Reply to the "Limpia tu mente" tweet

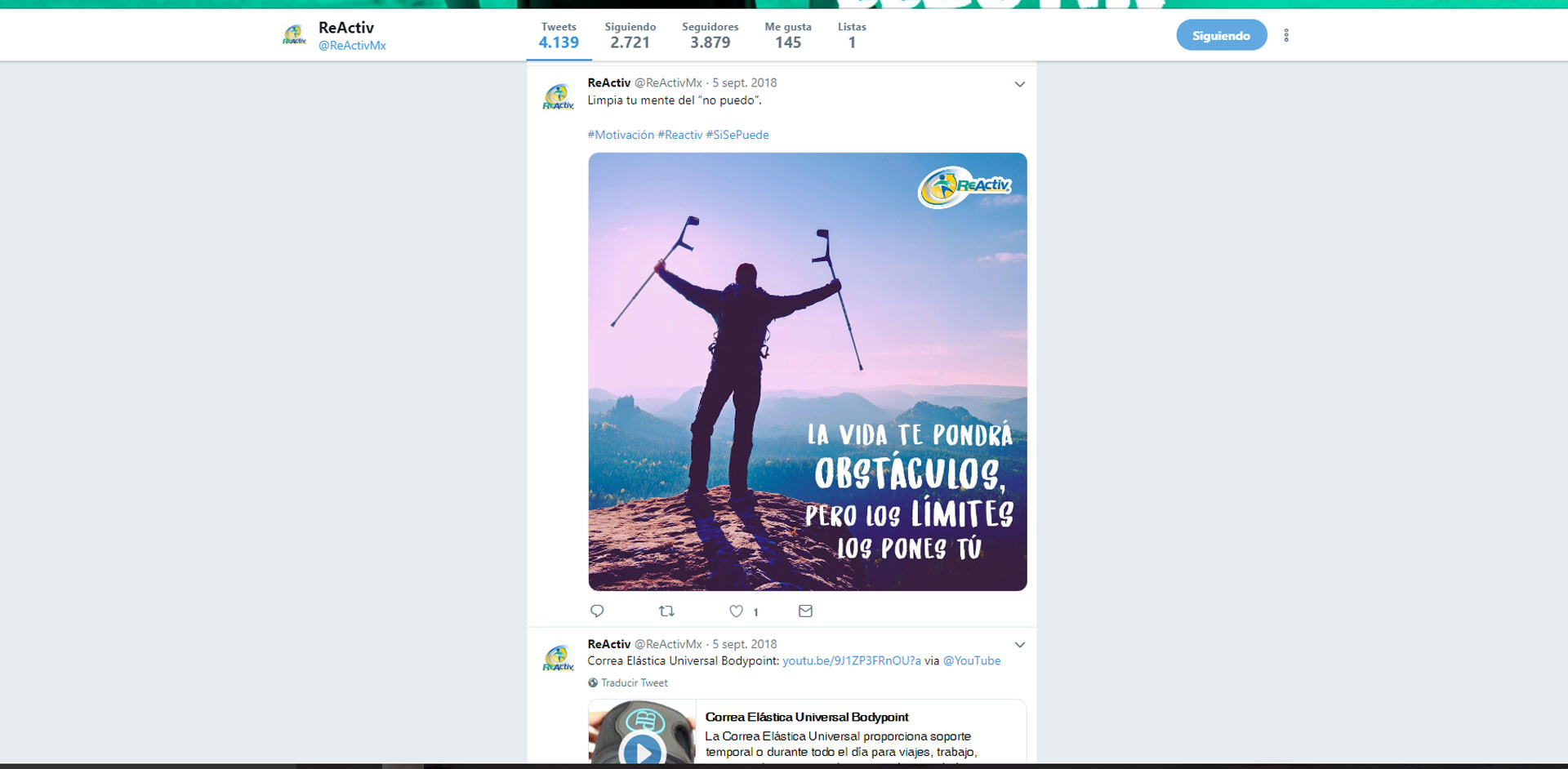tap(597, 611)
